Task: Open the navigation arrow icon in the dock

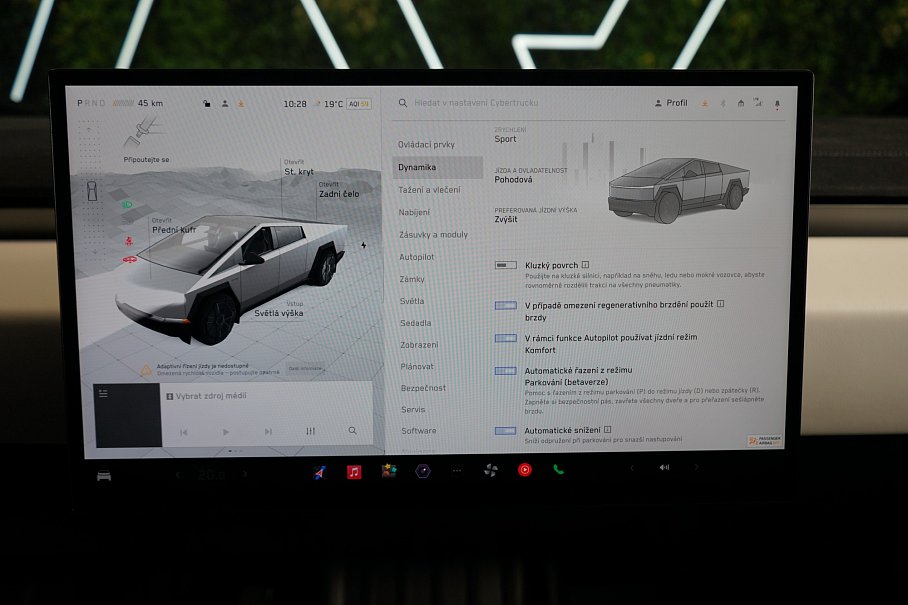Action: [x=316, y=470]
